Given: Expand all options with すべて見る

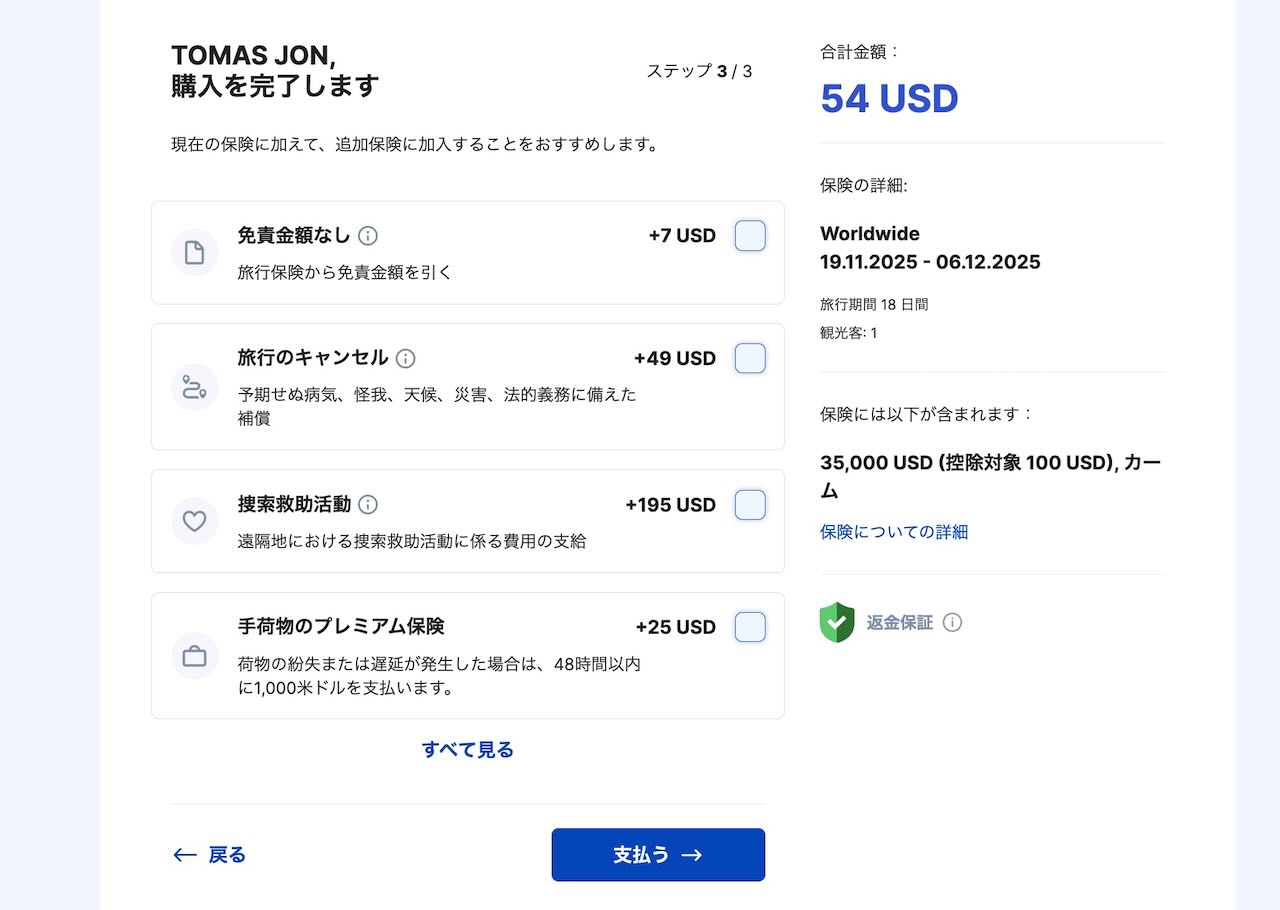Looking at the screenshot, I should [467, 749].
